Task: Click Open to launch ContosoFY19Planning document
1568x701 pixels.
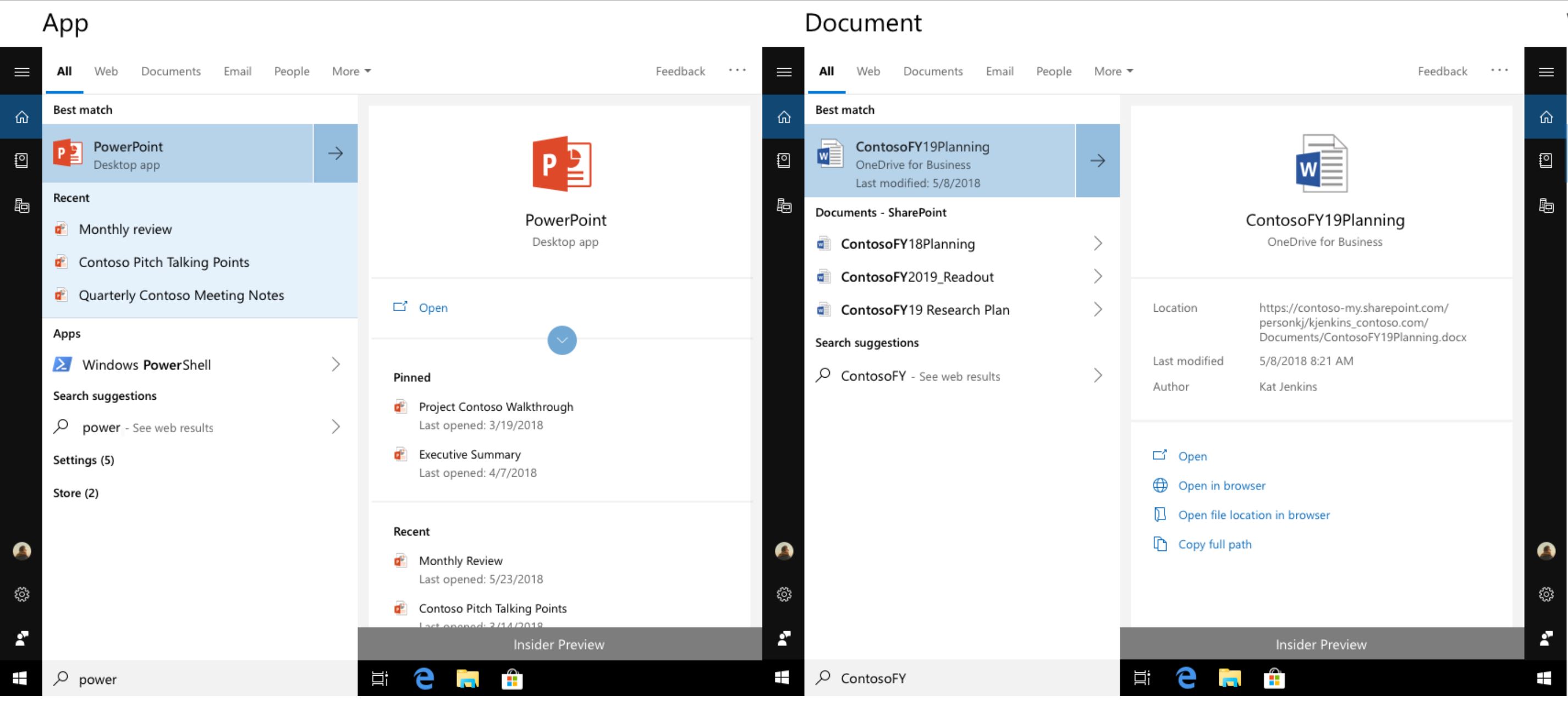Action: (1192, 456)
